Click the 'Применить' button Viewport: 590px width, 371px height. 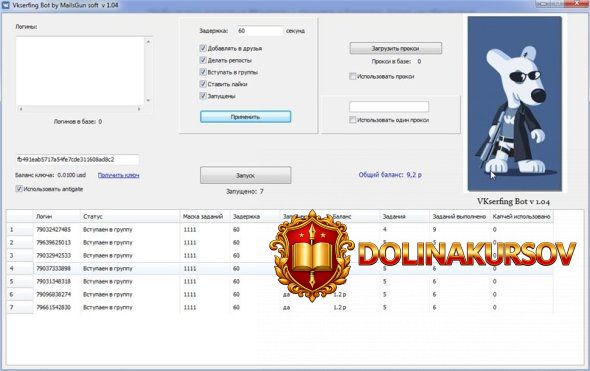point(245,117)
